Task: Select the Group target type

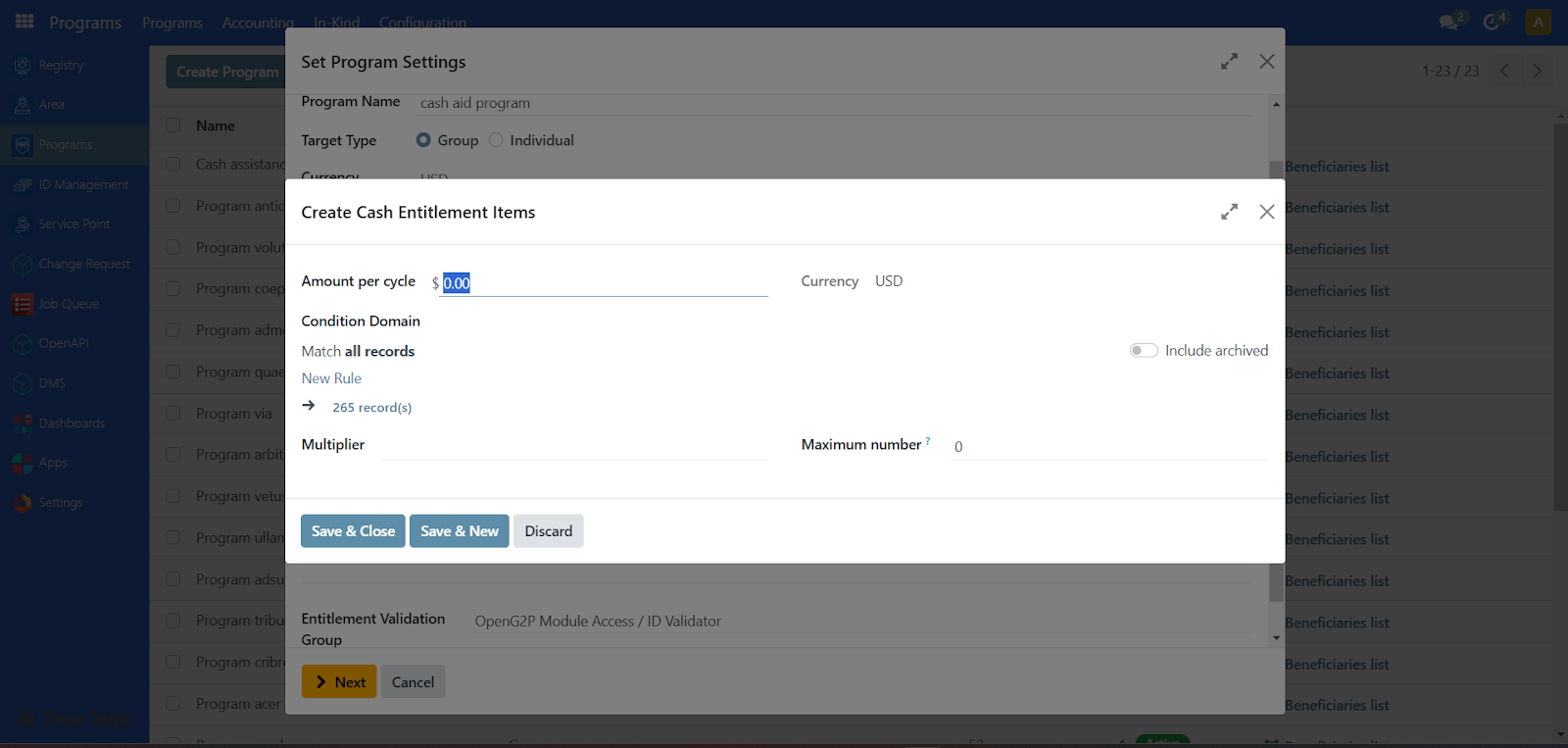Action: (x=423, y=140)
